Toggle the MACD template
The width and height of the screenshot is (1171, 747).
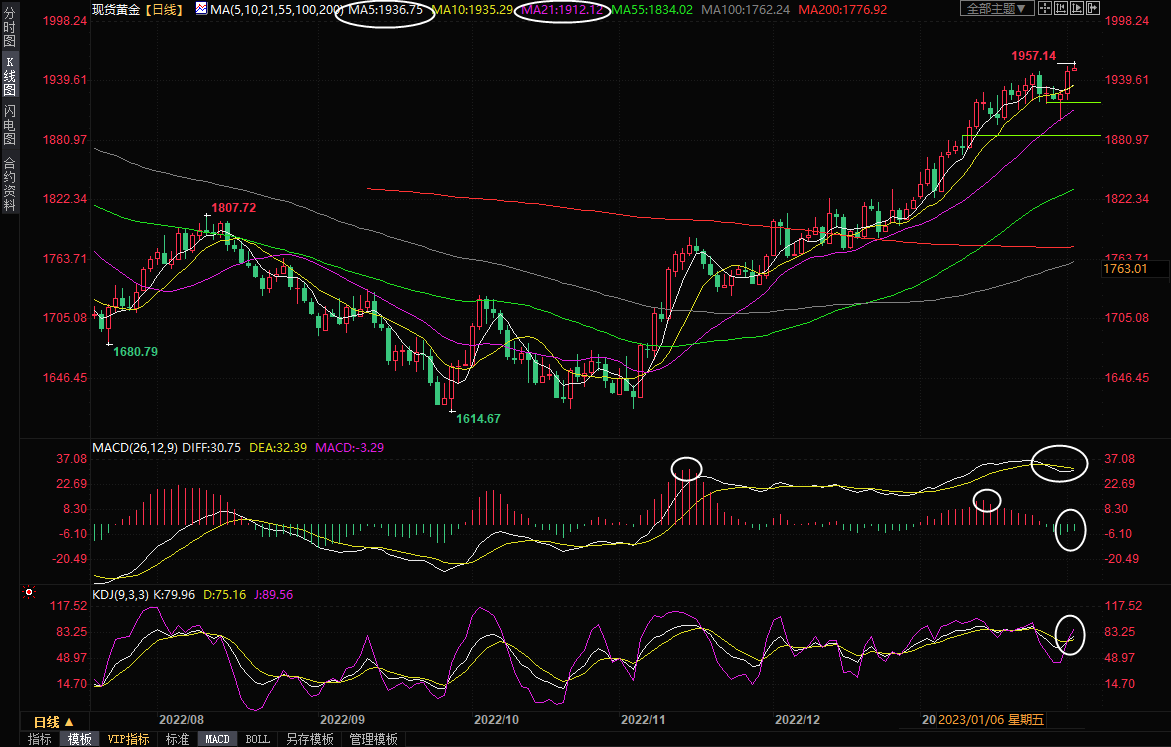pos(217,739)
